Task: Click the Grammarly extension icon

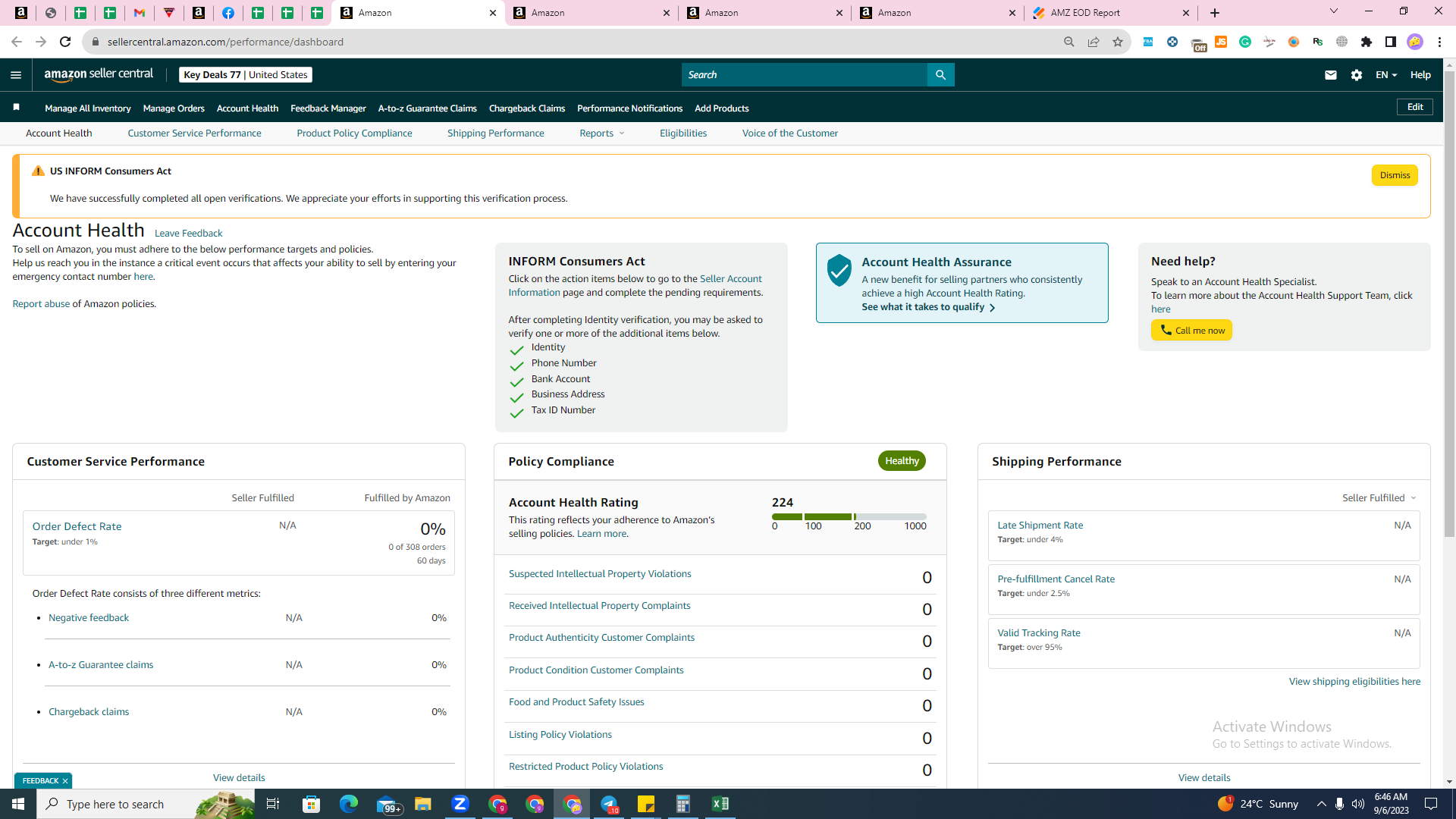Action: (1245, 42)
